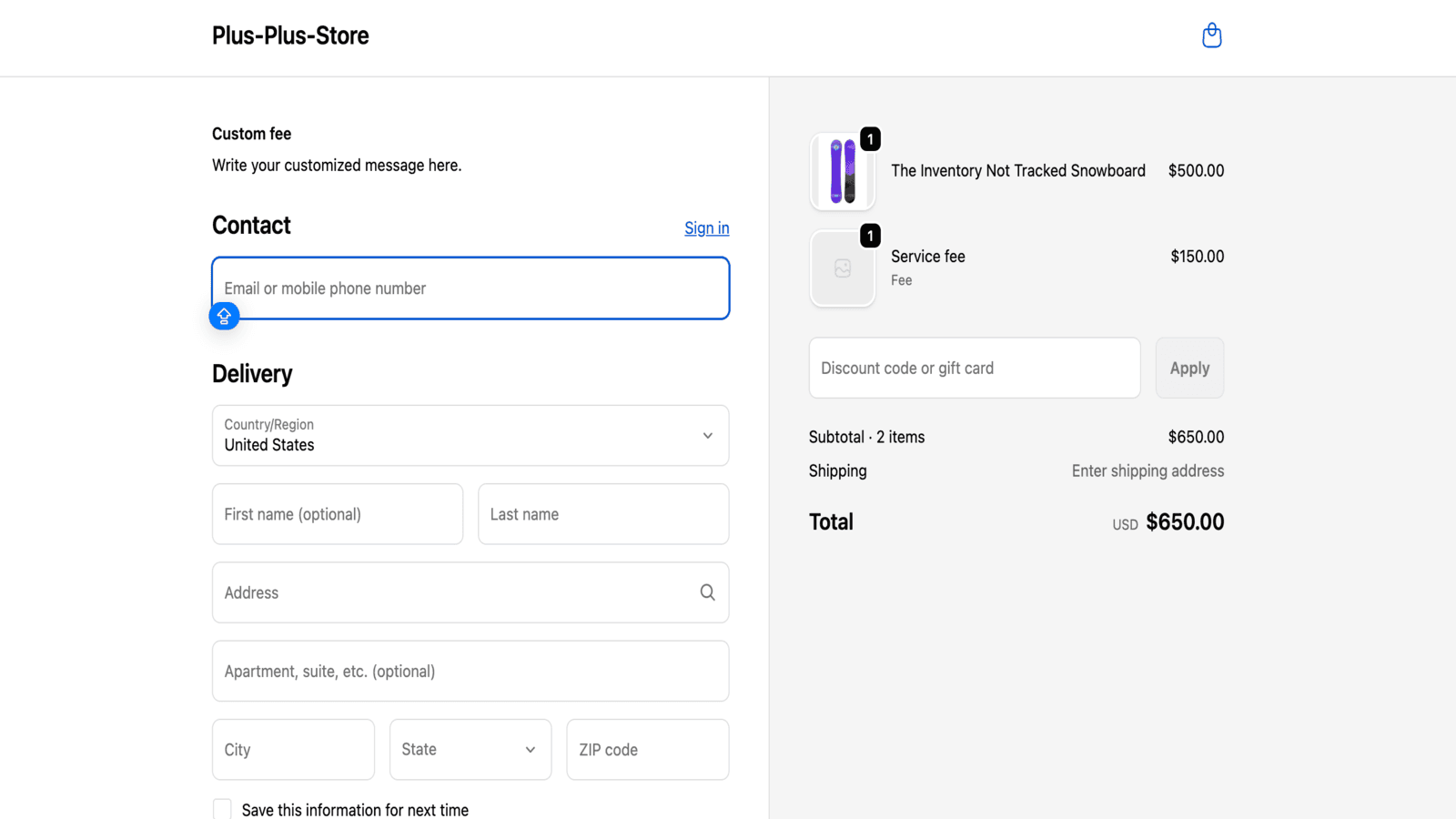Click the Service fee item name
The width and height of the screenshot is (1456, 819).
coord(928,257)
